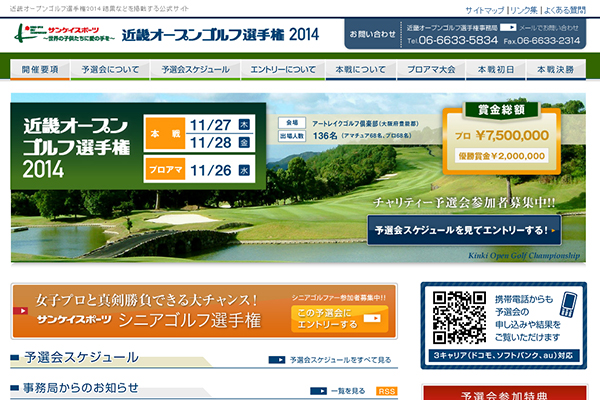Click the arrow icon beside 一覧を見る
600x400 pixels.
pos(318,391)
